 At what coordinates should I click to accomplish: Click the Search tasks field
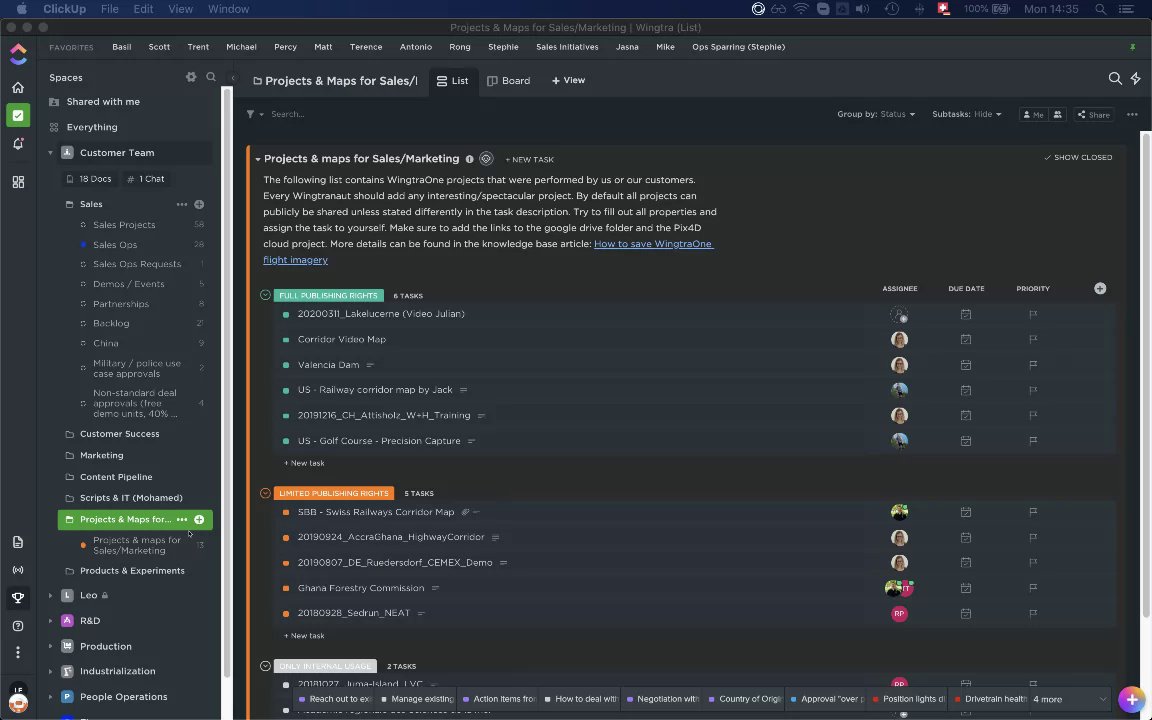pyautogui.click(x=287, y=114)
